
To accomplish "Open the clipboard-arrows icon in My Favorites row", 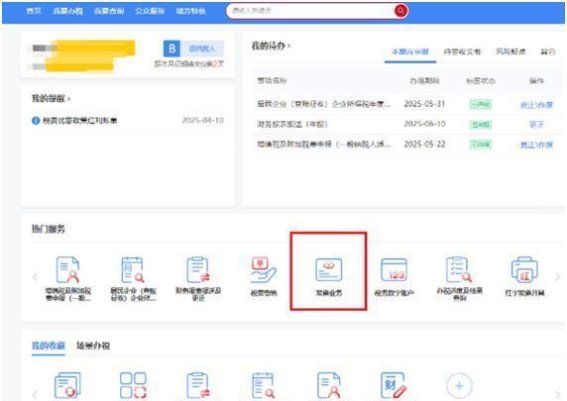I will [198, 385].
